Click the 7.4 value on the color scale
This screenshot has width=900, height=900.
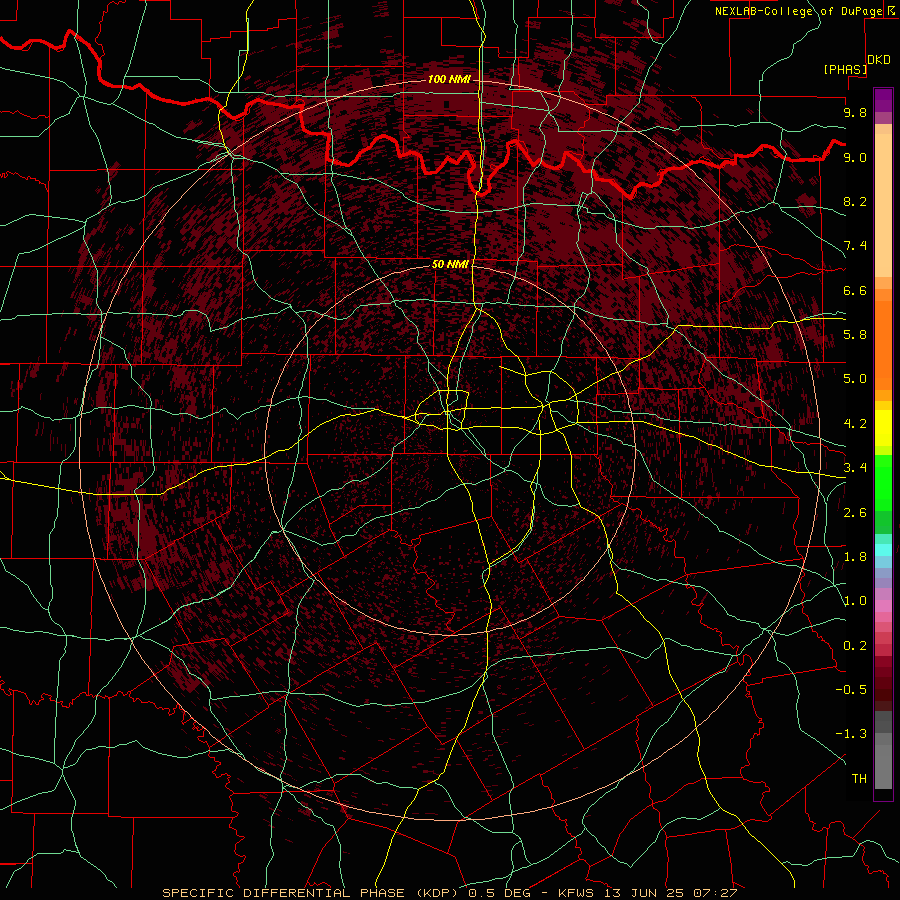point(855,246)
